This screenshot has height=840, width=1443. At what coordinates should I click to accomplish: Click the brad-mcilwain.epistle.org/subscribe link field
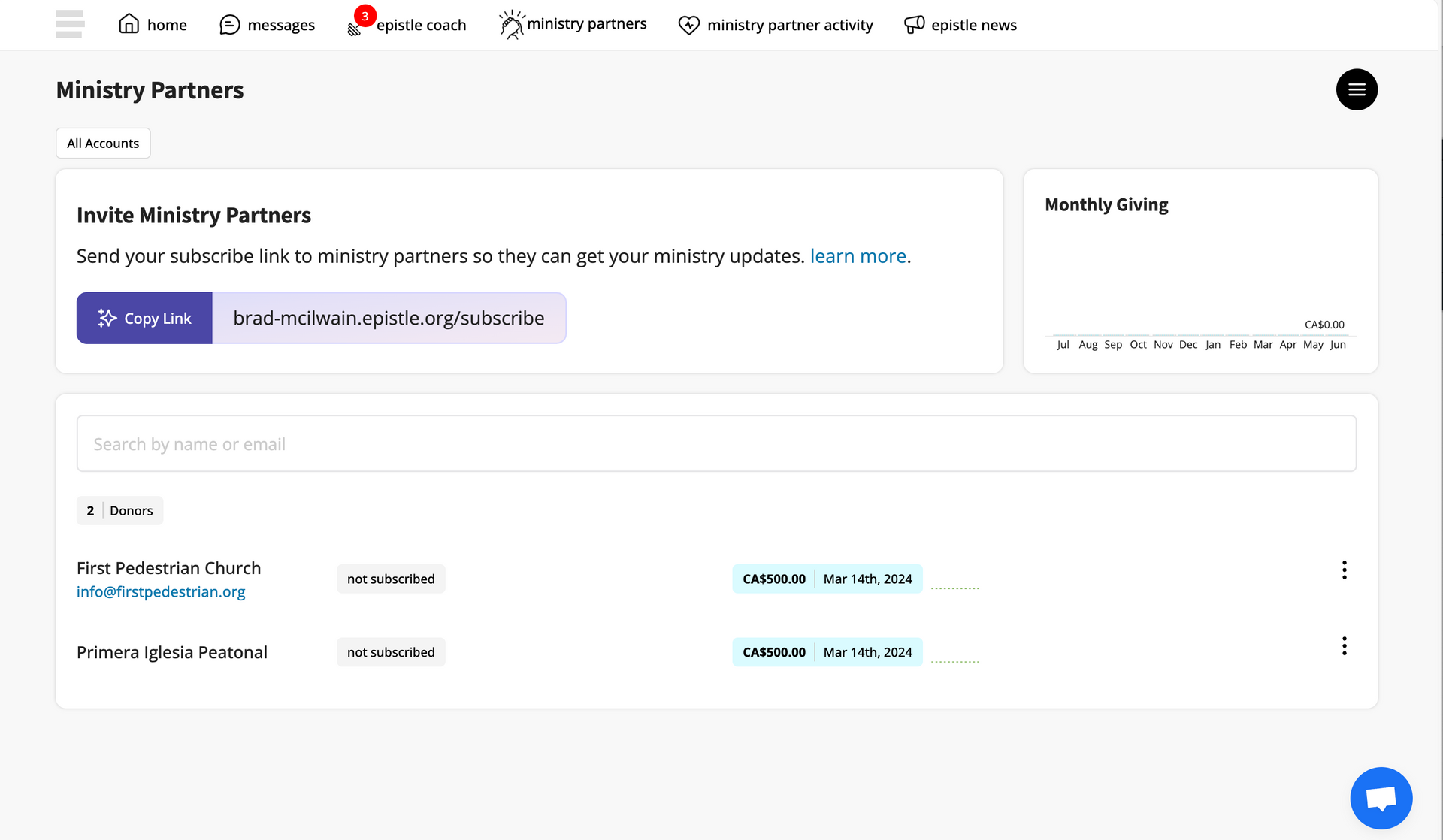tap(389, 318)
